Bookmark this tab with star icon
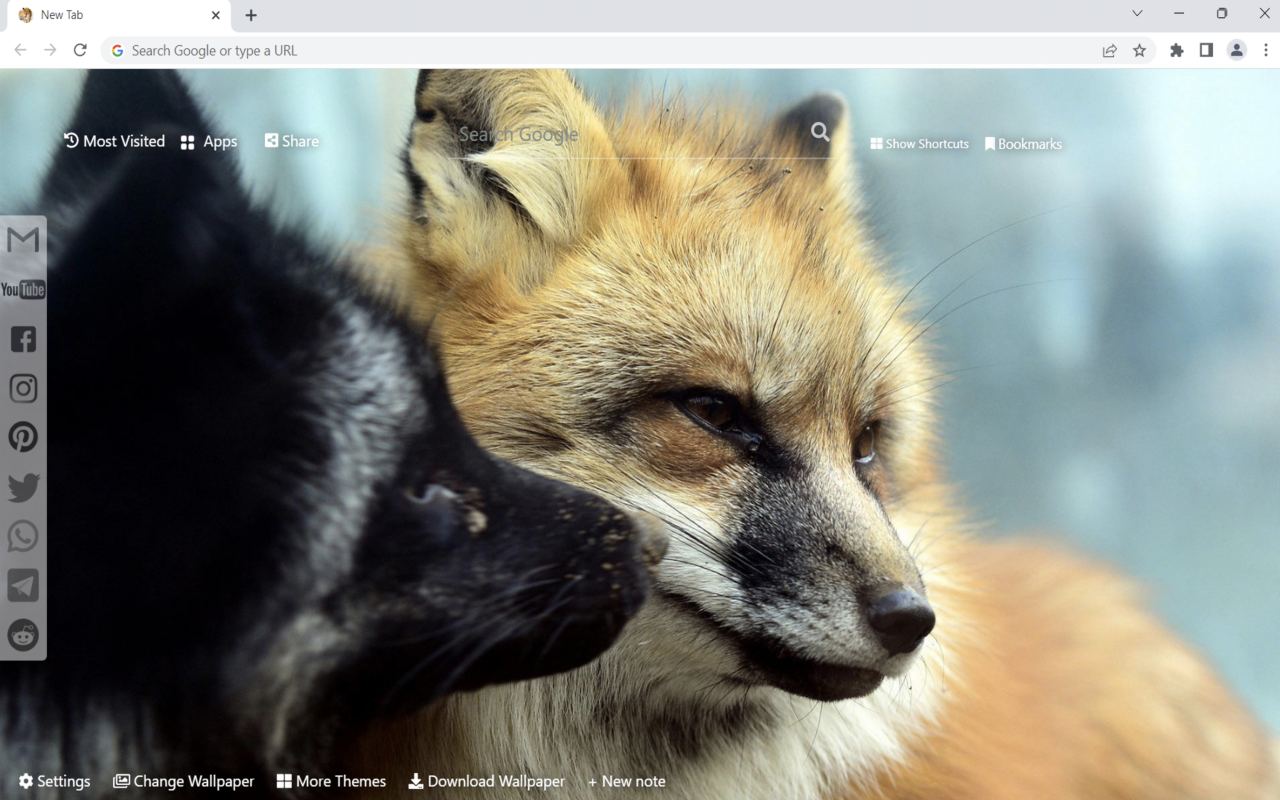The height and width of the screenshot is (800, 1280). click(x=1139, y=50)
